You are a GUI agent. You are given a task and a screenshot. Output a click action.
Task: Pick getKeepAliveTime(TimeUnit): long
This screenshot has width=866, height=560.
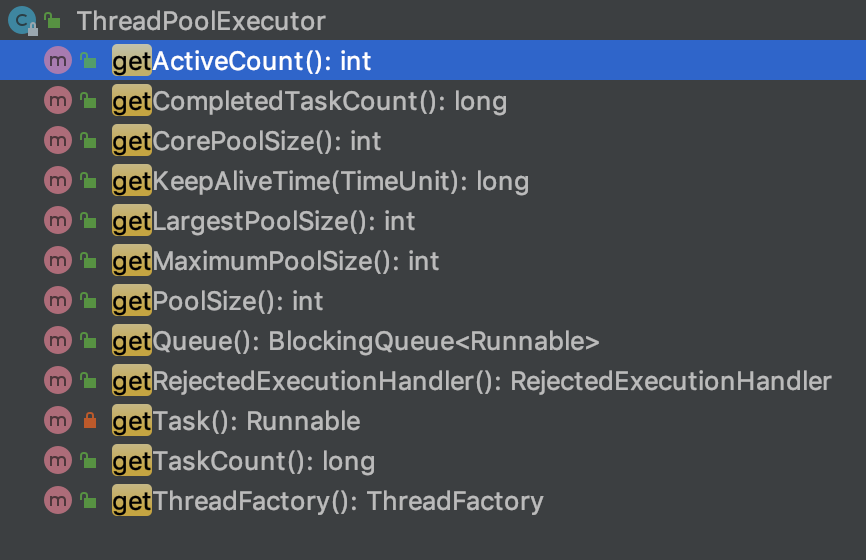(x=433, y=181)
